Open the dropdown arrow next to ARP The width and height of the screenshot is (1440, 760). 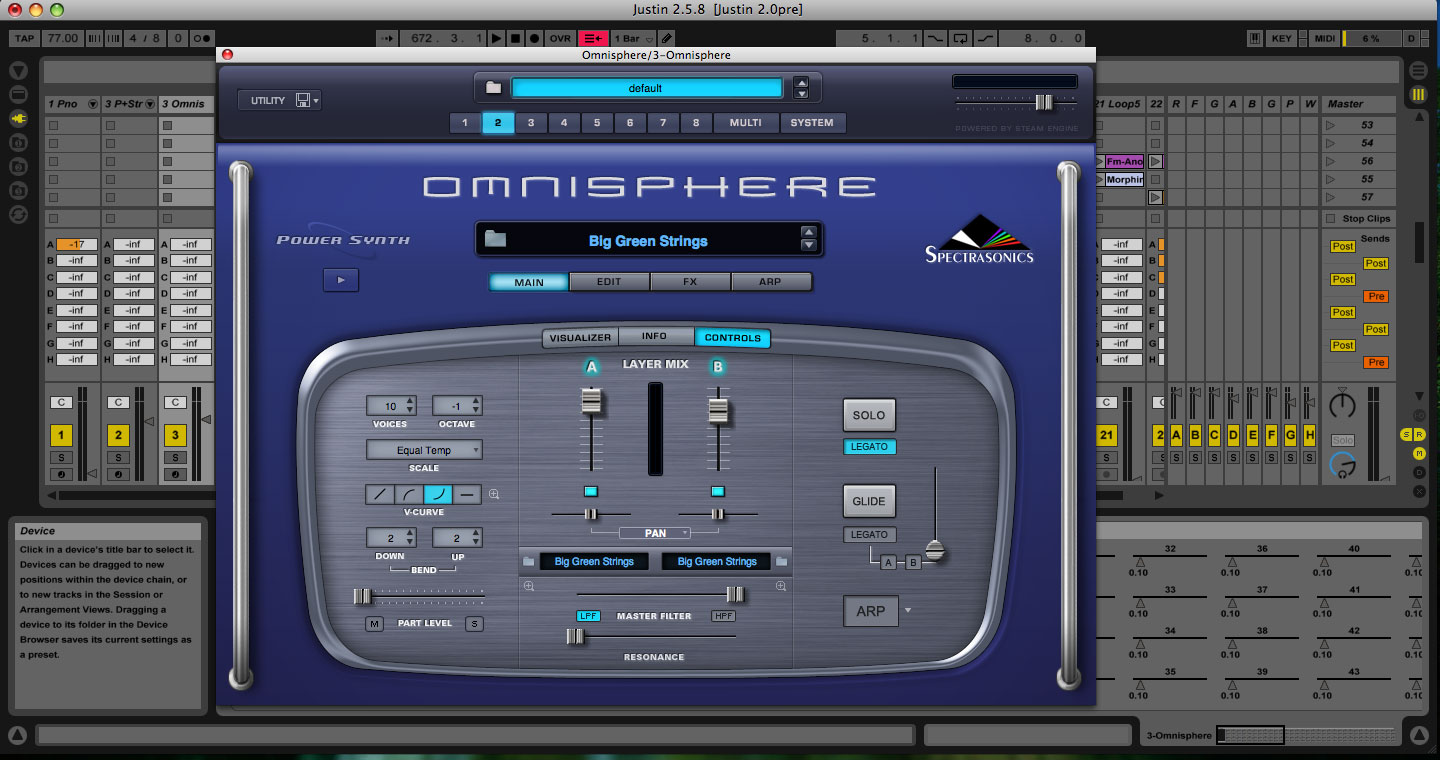(906, 610)
